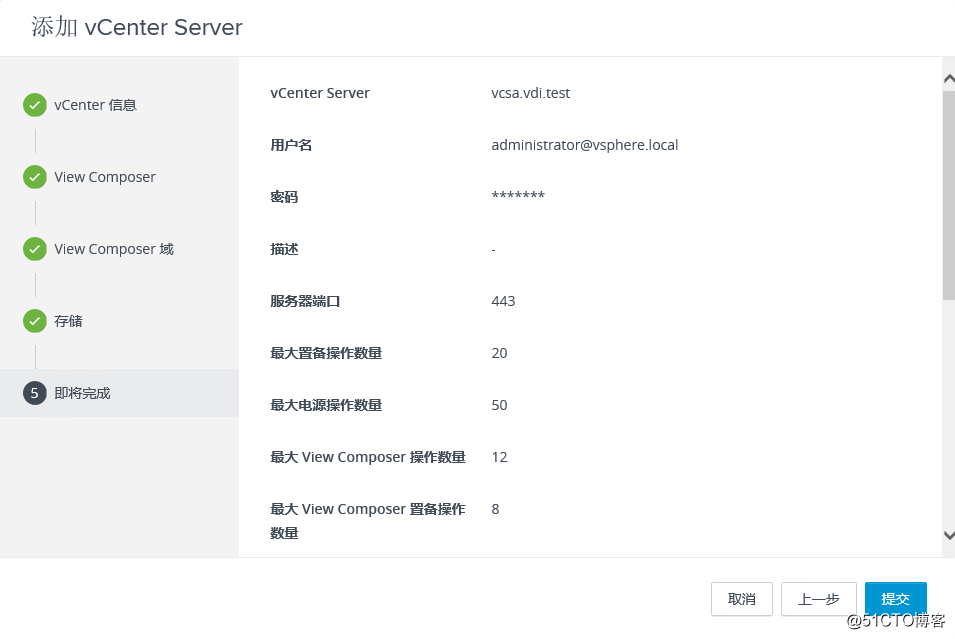The height and width of the screenshot is (639, 955).
Task: Click the 服务器端口 label
Action: point(305,301)
